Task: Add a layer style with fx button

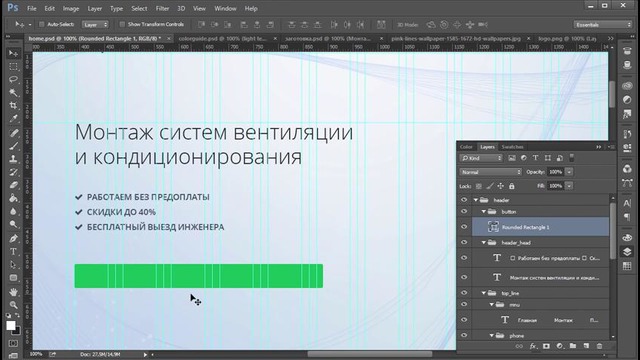Action: point(533,346)
